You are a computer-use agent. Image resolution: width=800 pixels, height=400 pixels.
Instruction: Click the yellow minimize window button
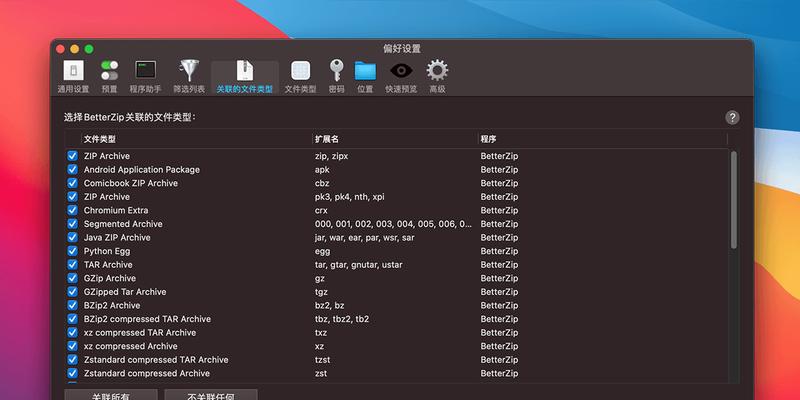point(74,49)
